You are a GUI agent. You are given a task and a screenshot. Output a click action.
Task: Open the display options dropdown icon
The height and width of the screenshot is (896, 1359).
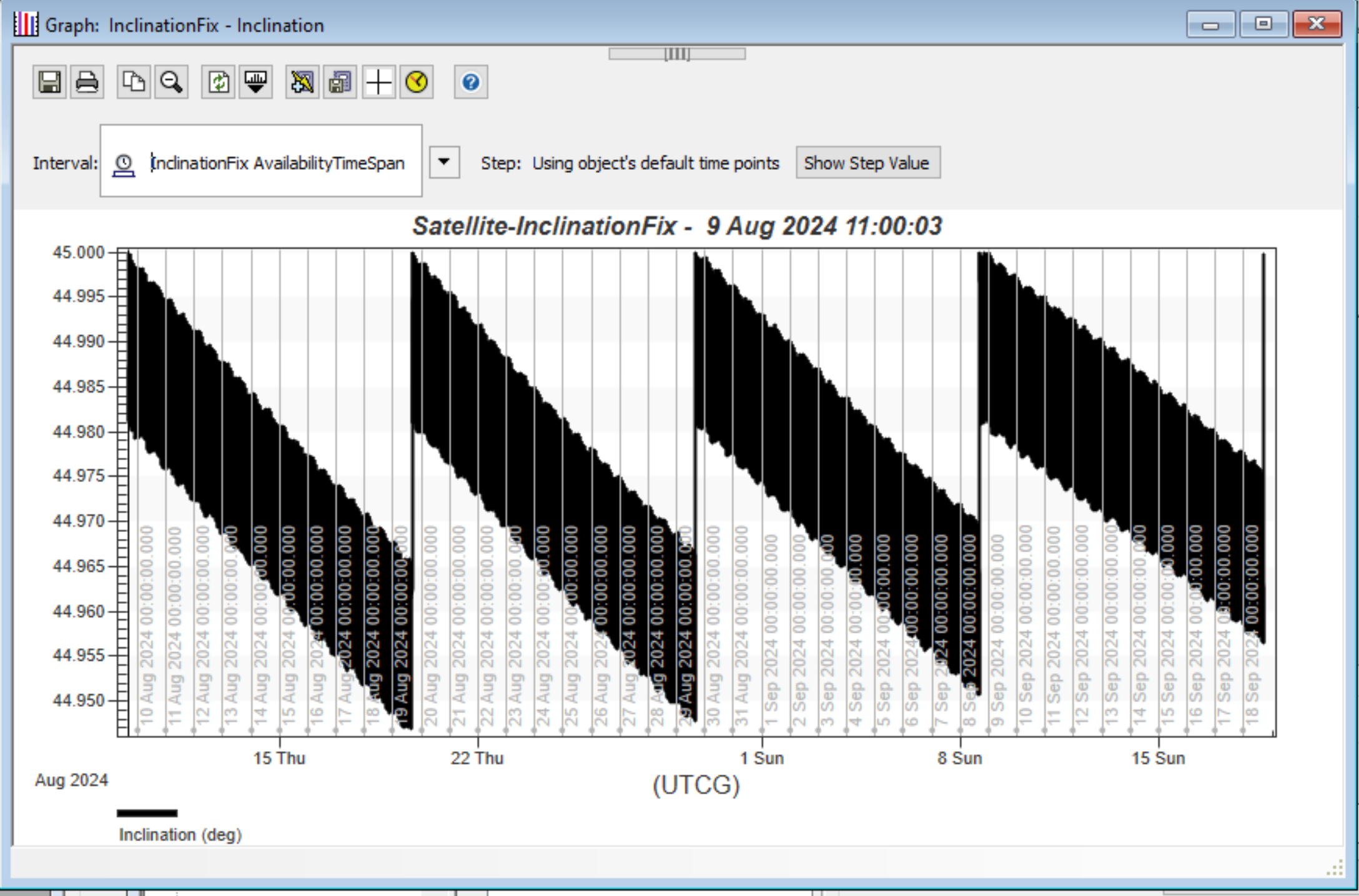click(255, 82)
